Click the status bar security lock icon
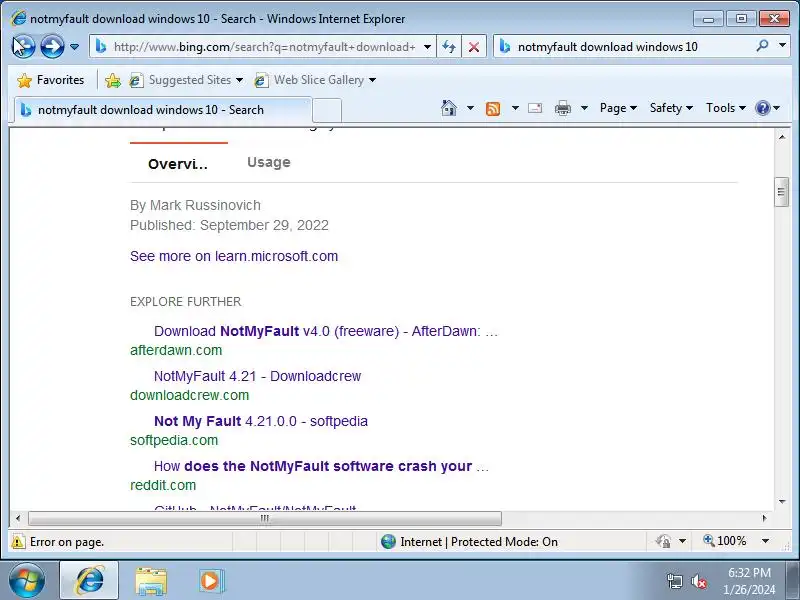The height and width of the screenshot is (600, 800). [664, 541]
